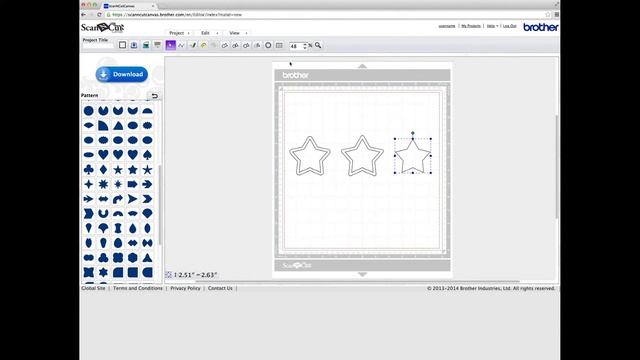The height and width of the screenshot is (360, 640).
Task: Open Terms and Conditions link
Action: [x=138, y=288]
